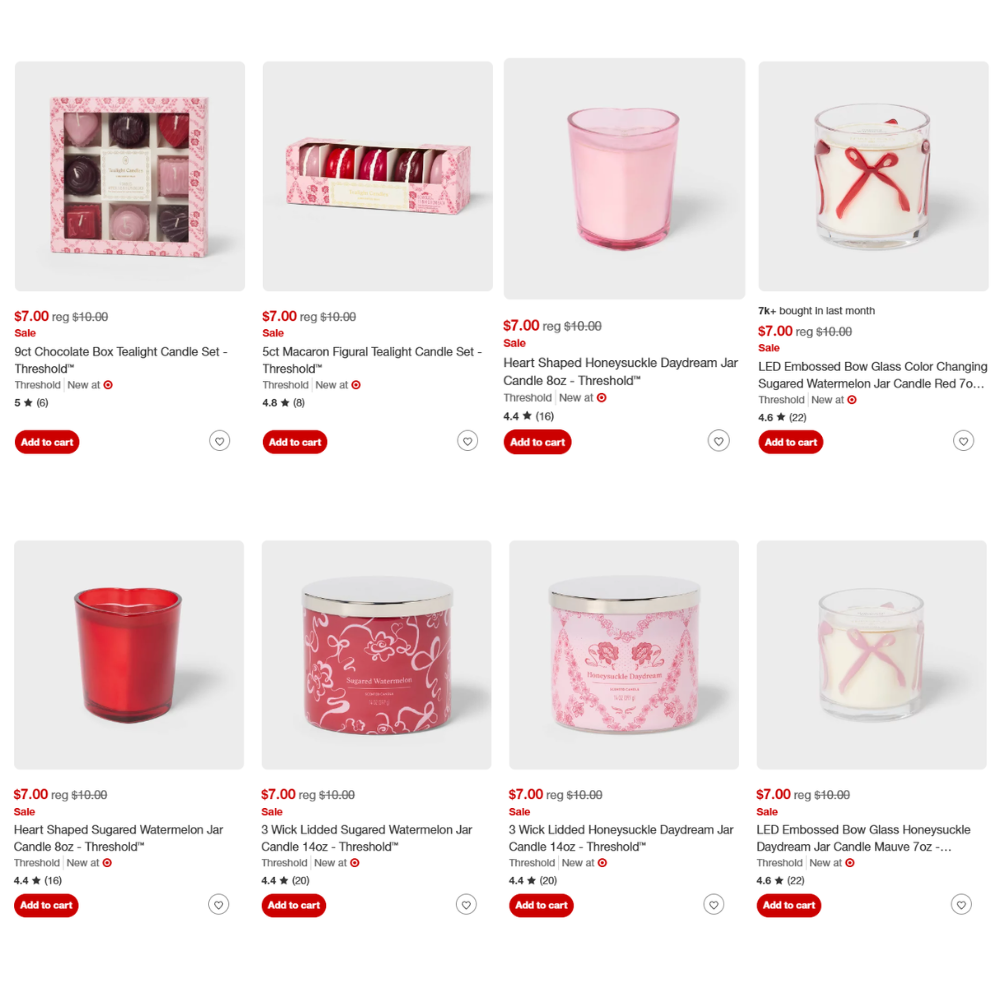Open 3 Wick Lidded Honeysuckle Daydream title link
Screen dimensions: 1000x1000
pyautogui.click(x=621, y=838)
